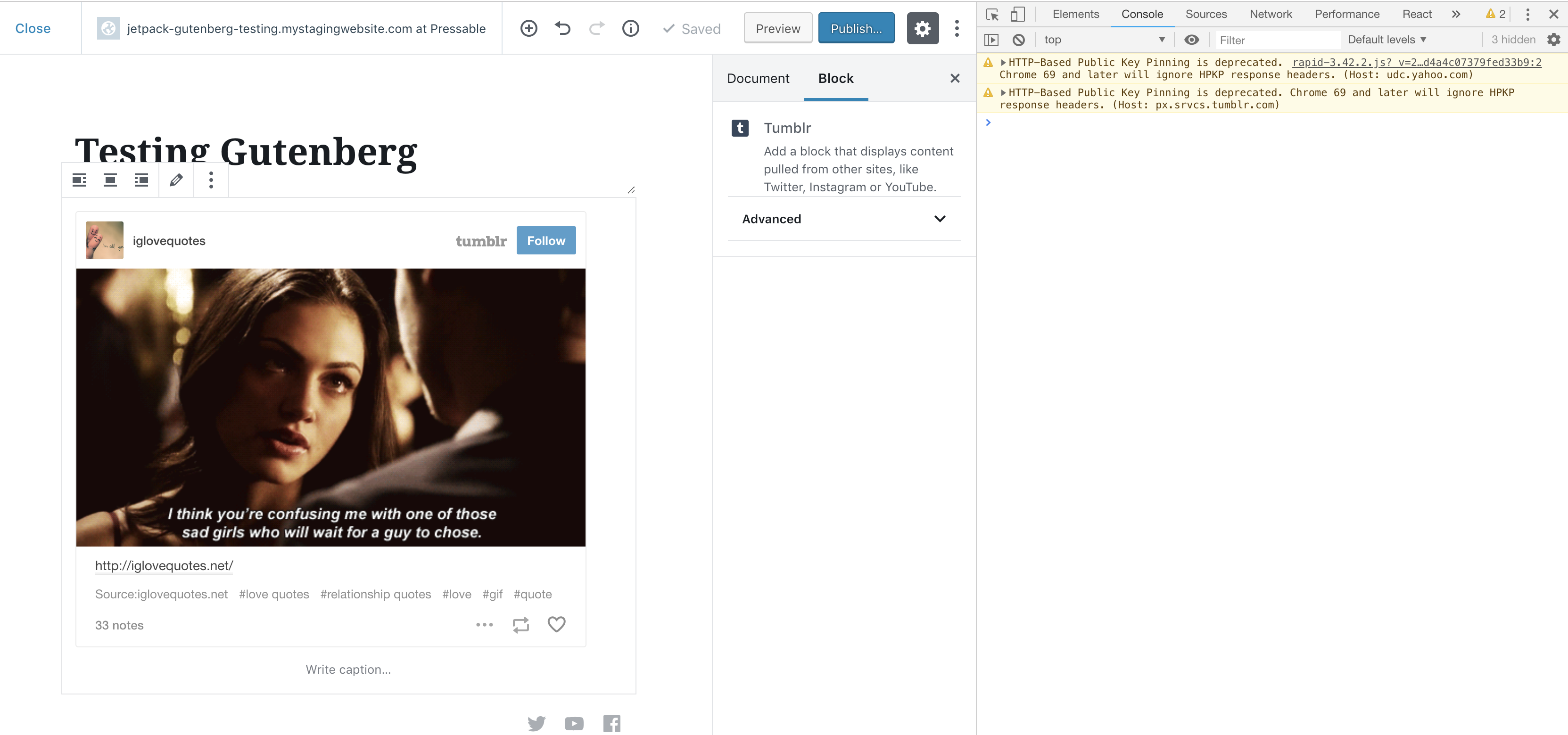Open the content structure info icon
Screen dimensions: 1568x735
pyautogui.click(x=631, y=29)
